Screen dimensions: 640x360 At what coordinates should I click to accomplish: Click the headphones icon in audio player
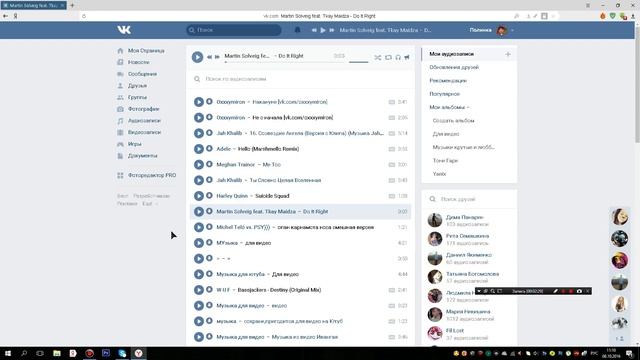tap(398, 58)
